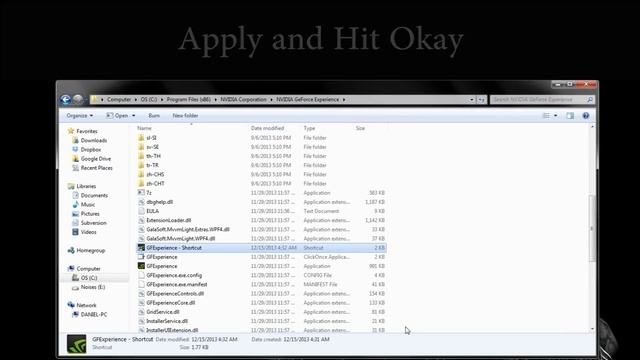The width and height of the screenshot is (640, 360).
Task: Click the Open toolbar button
Action: [x=118, y=116]
